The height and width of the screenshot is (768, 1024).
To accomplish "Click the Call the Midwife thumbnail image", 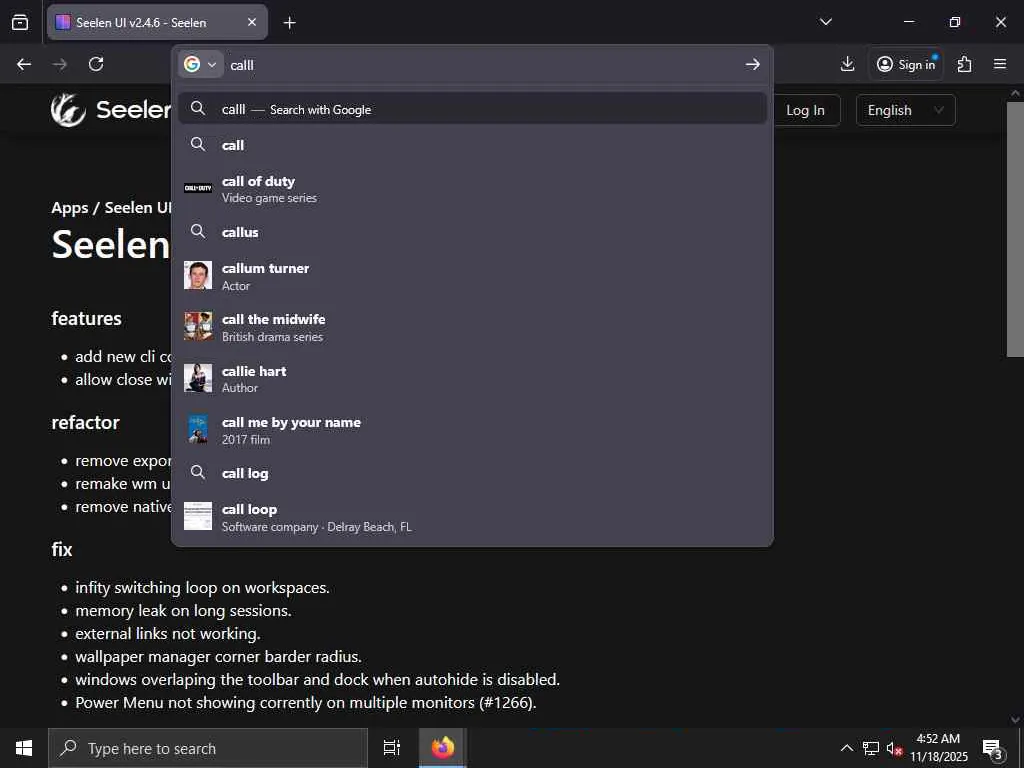I will (x=198, y=327).
